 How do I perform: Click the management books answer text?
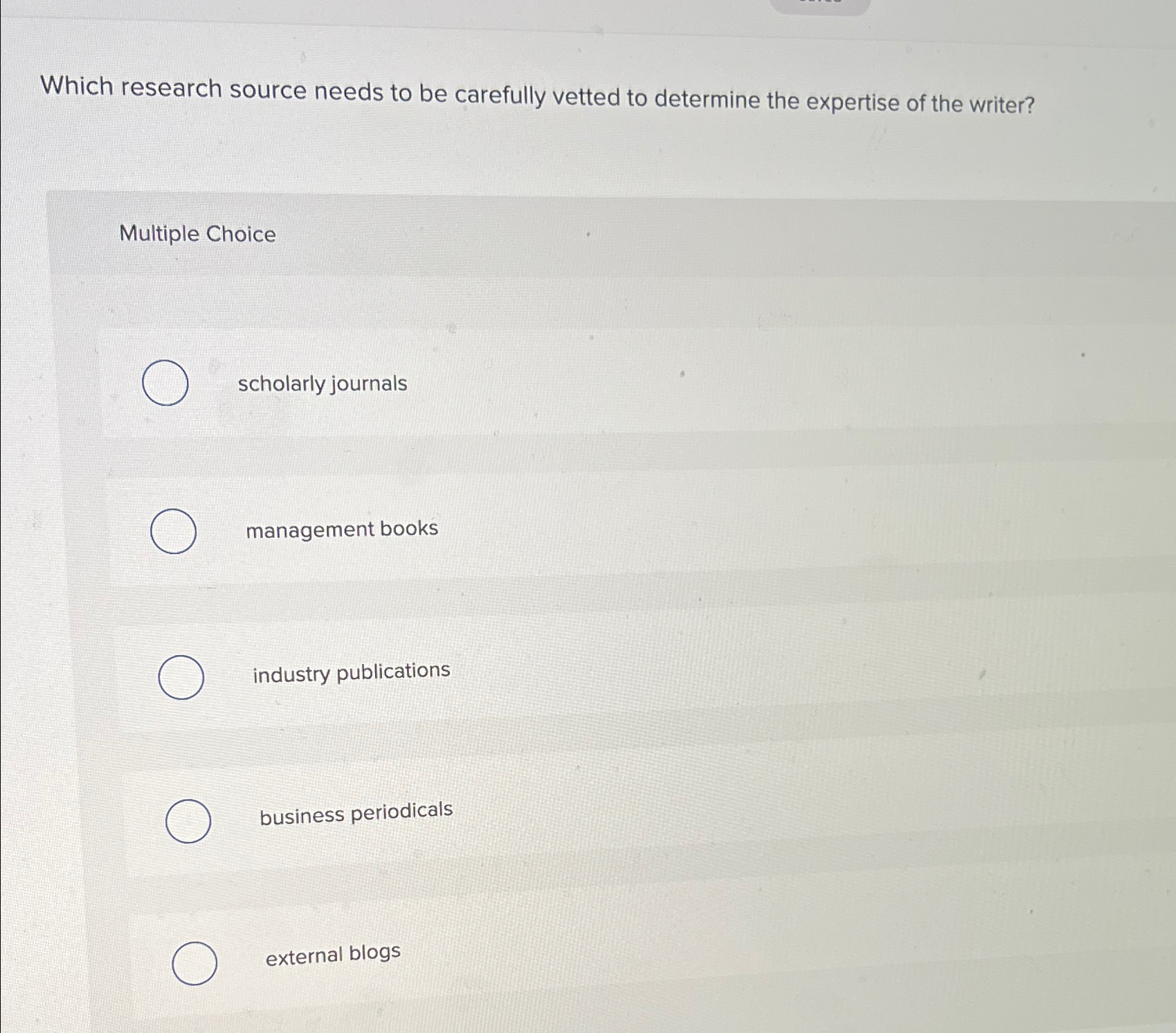pyautogui.click(x=341, y=529)
